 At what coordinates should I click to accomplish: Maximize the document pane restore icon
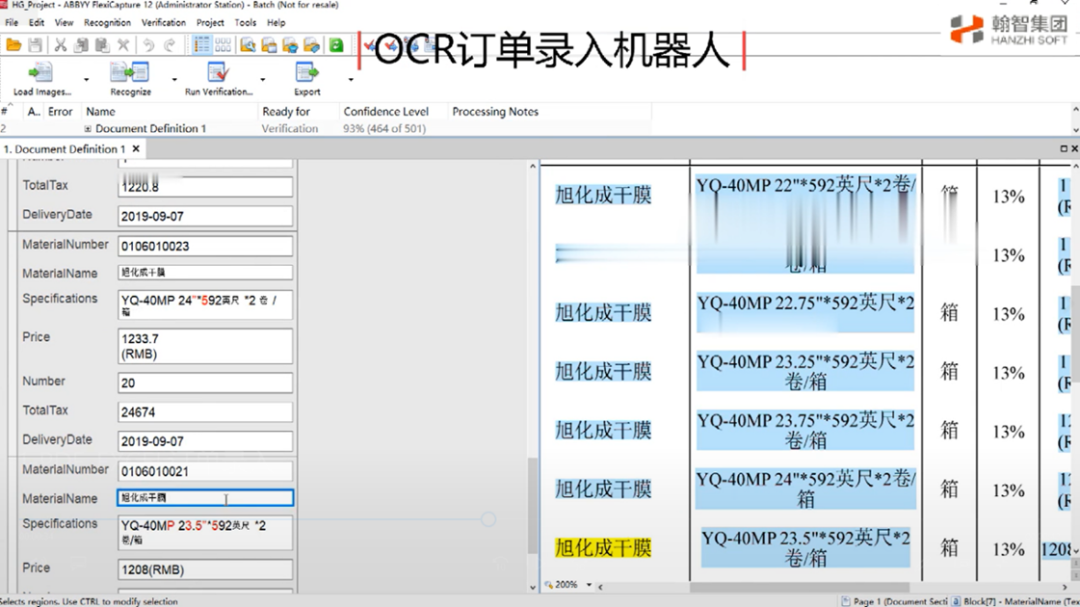pyautogui.click(x=1063, y=149)
